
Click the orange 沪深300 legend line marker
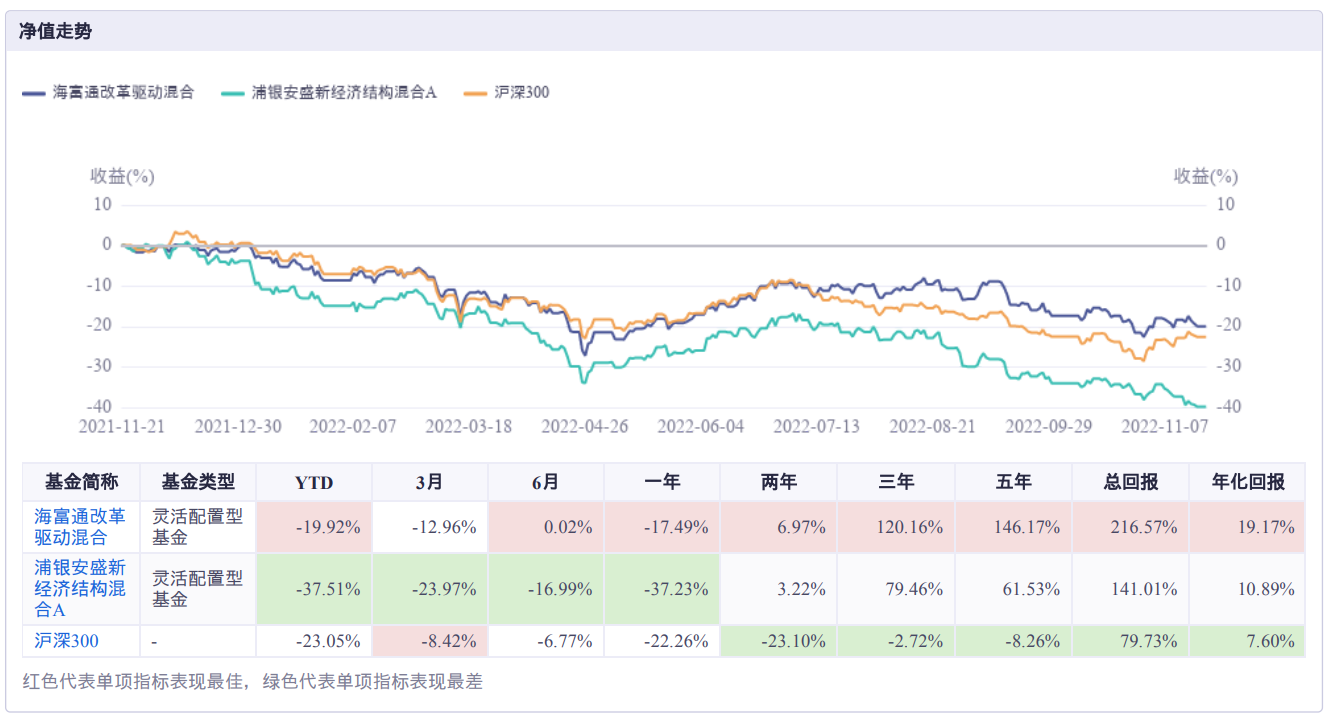[x=476, y=93]
